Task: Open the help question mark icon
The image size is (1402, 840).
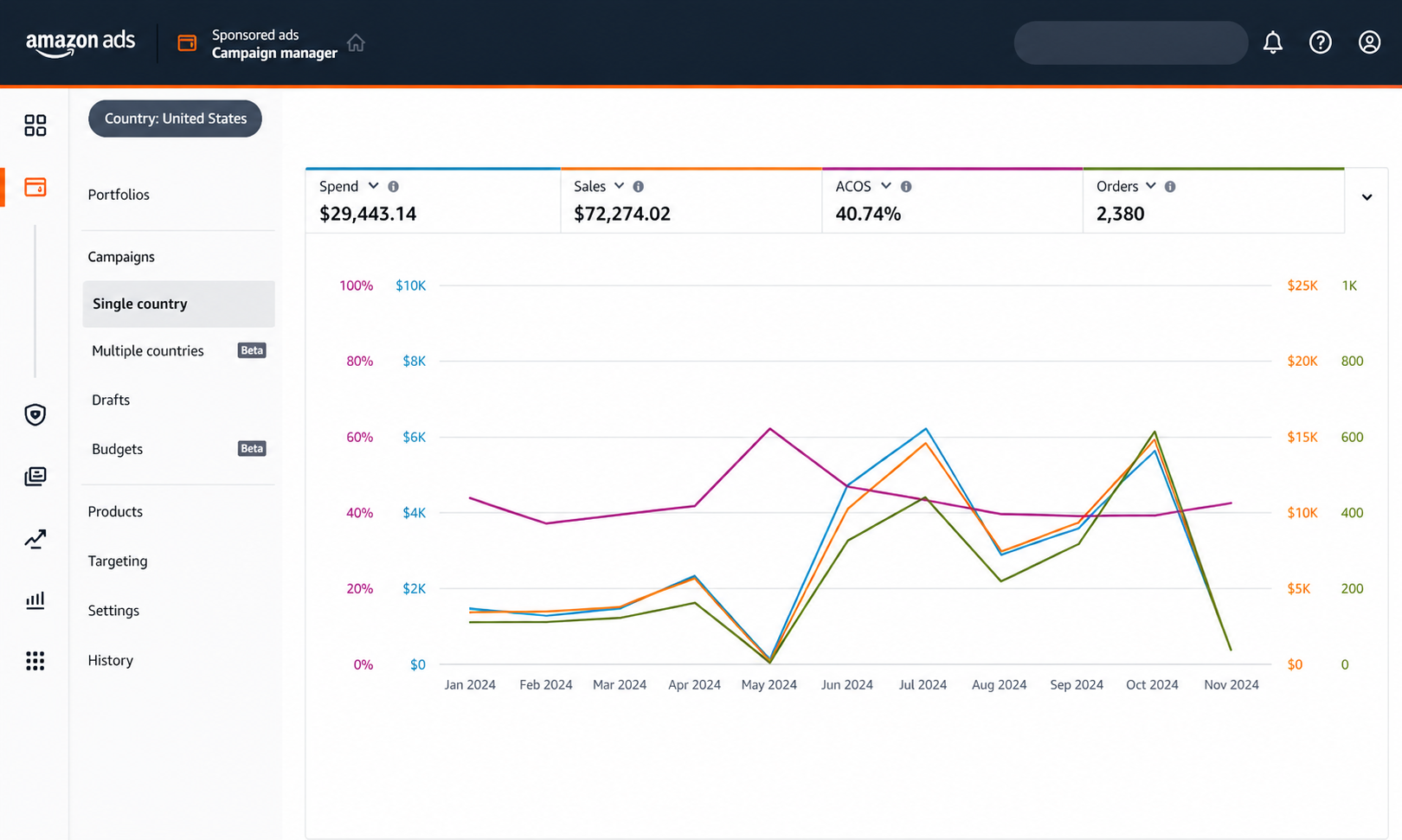Action: [1320, 42]
